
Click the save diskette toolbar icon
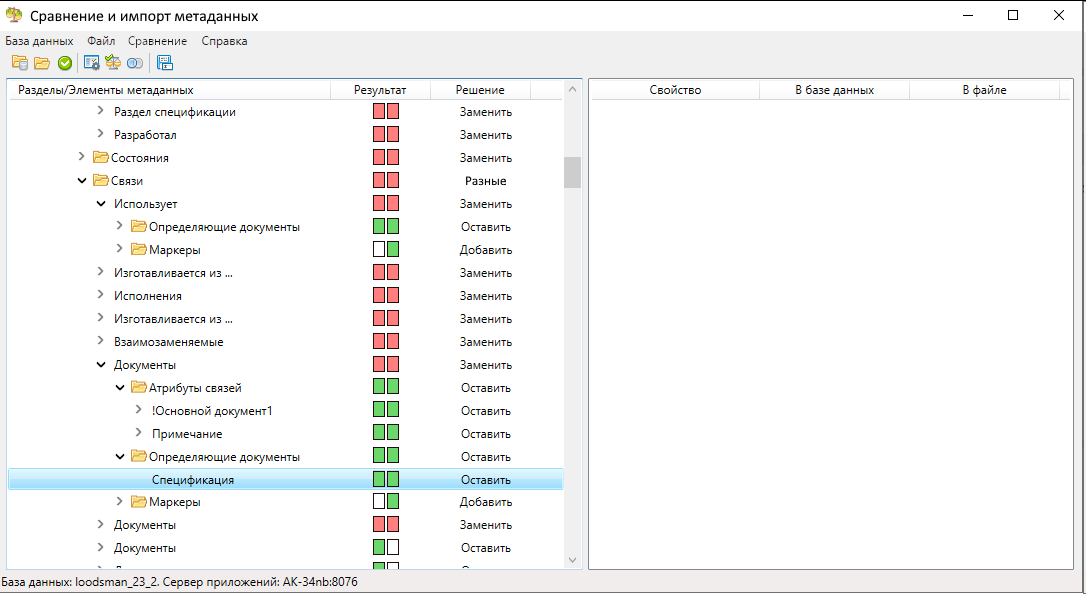pyautogui.click(x=165, y=63)
